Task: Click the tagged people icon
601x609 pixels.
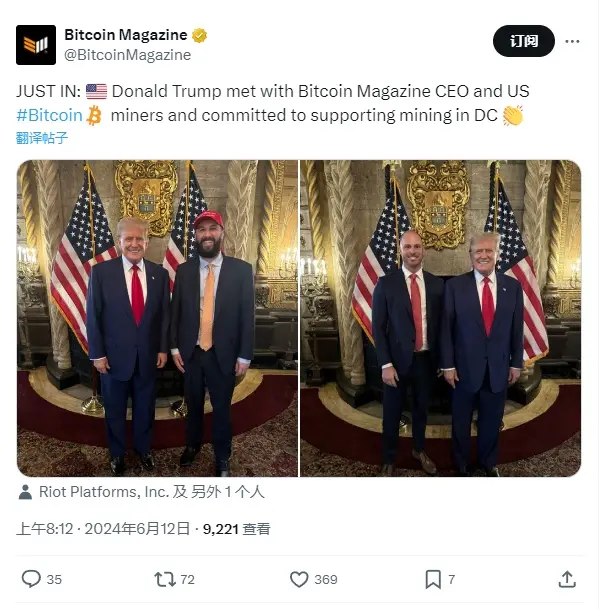Action: (25, 492)
